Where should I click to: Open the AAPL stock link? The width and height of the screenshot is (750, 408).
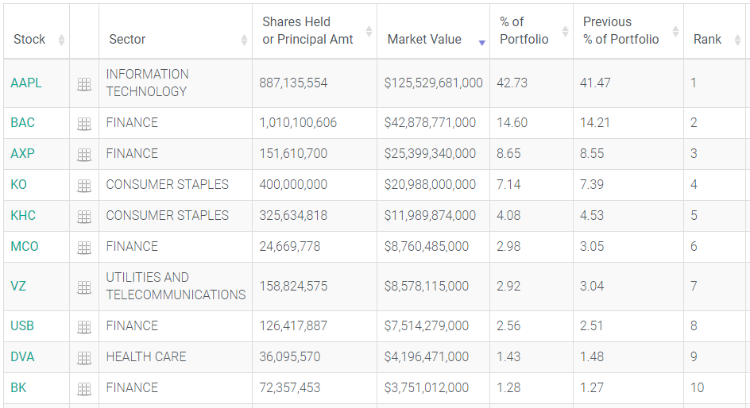[x=26, y=83]
